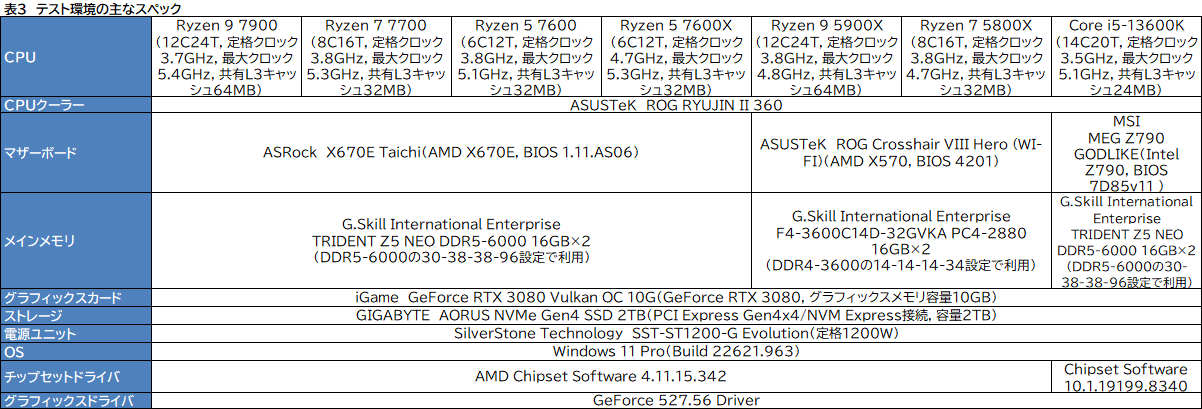The width and height of the screenshot is (1202, 409).
Task: Click the Chipset Software 10.1.19199.8340 cell
Action: [1126, 376]
